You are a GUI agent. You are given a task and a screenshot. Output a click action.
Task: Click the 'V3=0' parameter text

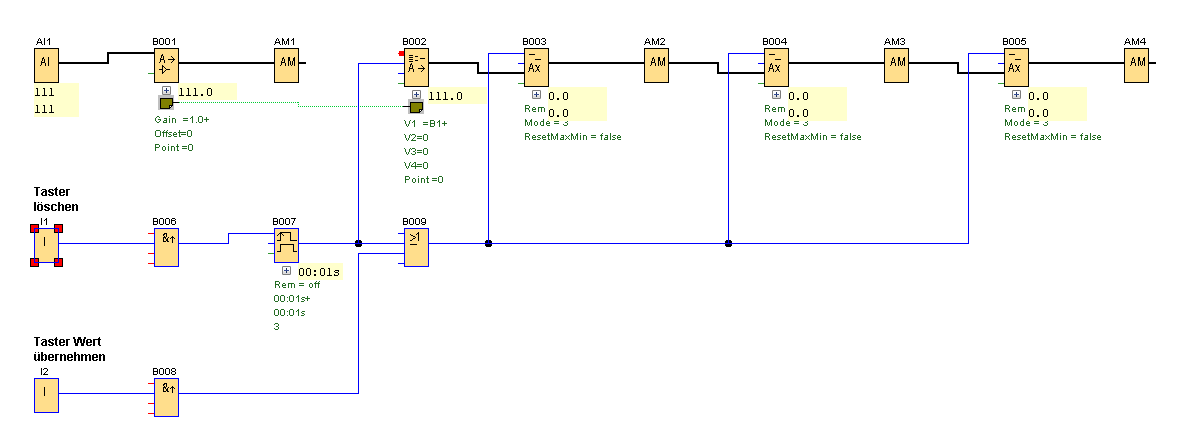(415, 151)
